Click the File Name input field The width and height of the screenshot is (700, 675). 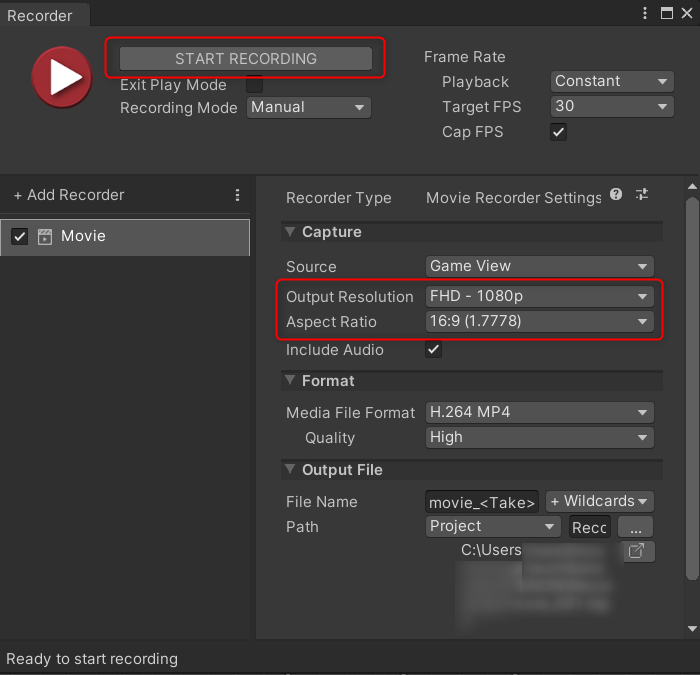pyautogui.click(x=482, y=502)
